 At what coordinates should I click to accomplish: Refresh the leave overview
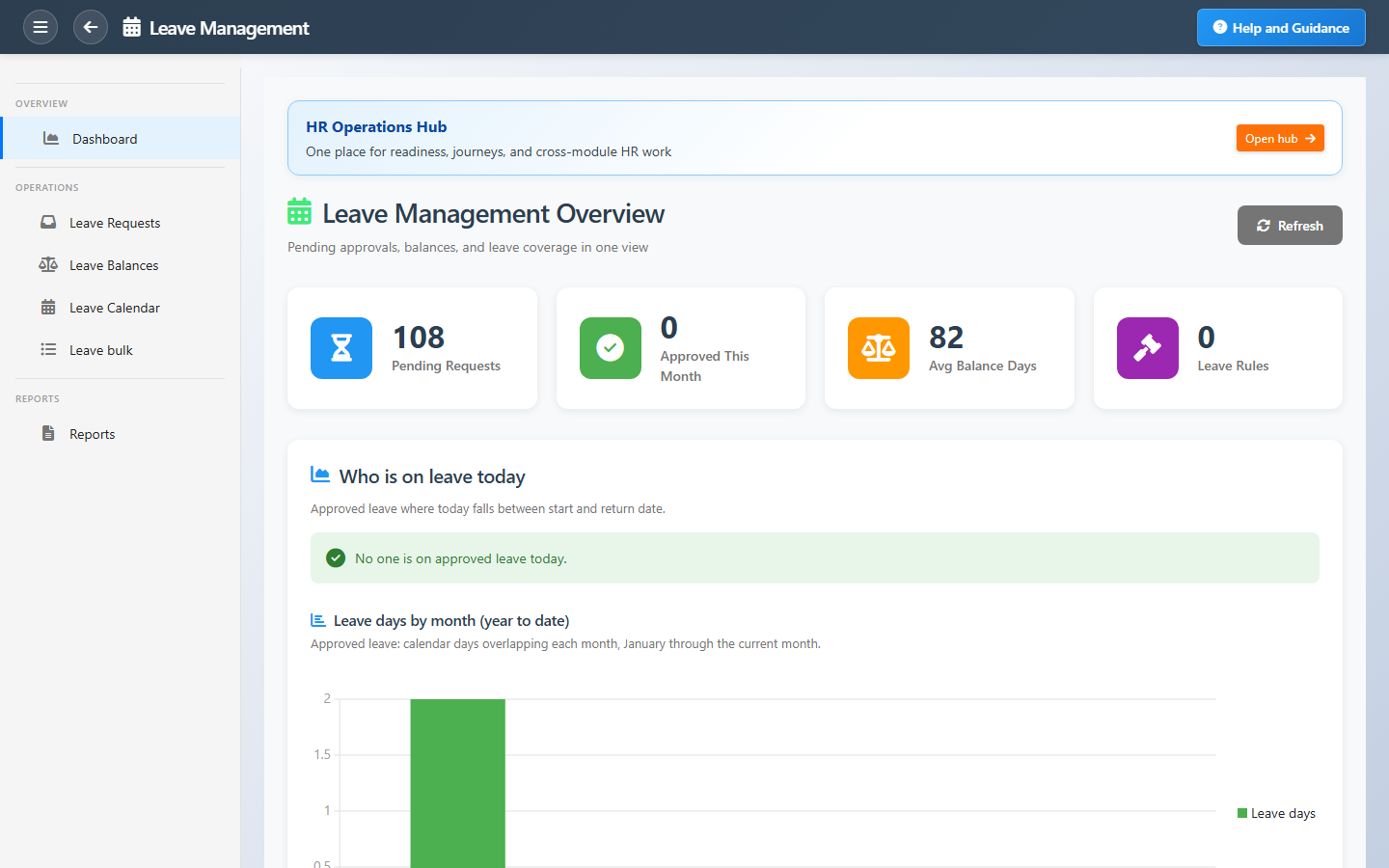click(x=1290, y=225)
